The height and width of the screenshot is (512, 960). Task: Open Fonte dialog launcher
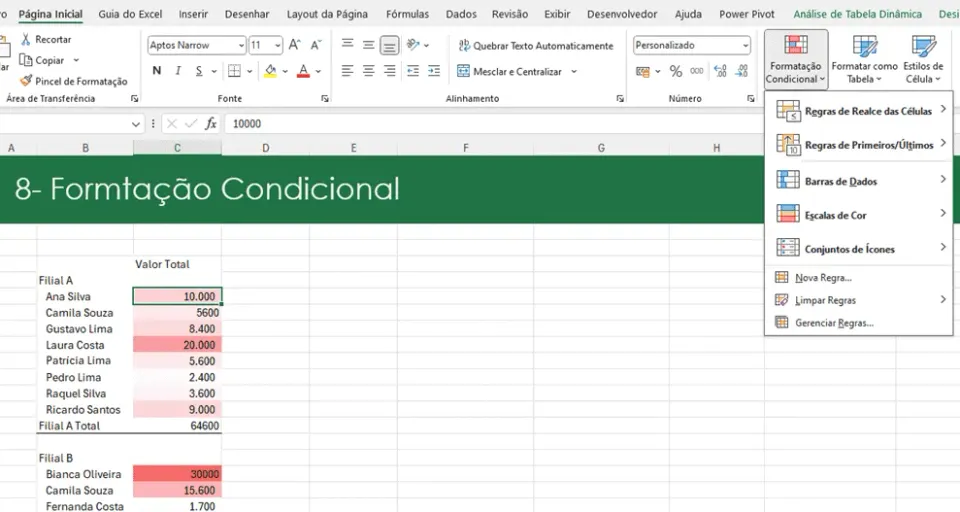pyautogui.click(x=325, y=99)
